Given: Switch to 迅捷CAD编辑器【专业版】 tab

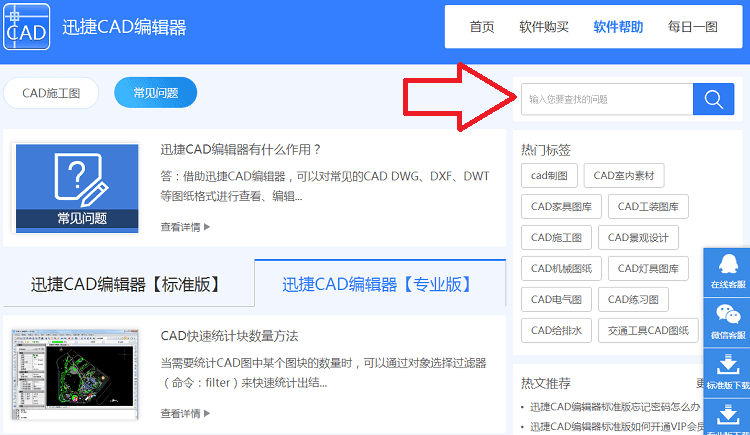Looking at the screenshot, I should tap(380, 284).
